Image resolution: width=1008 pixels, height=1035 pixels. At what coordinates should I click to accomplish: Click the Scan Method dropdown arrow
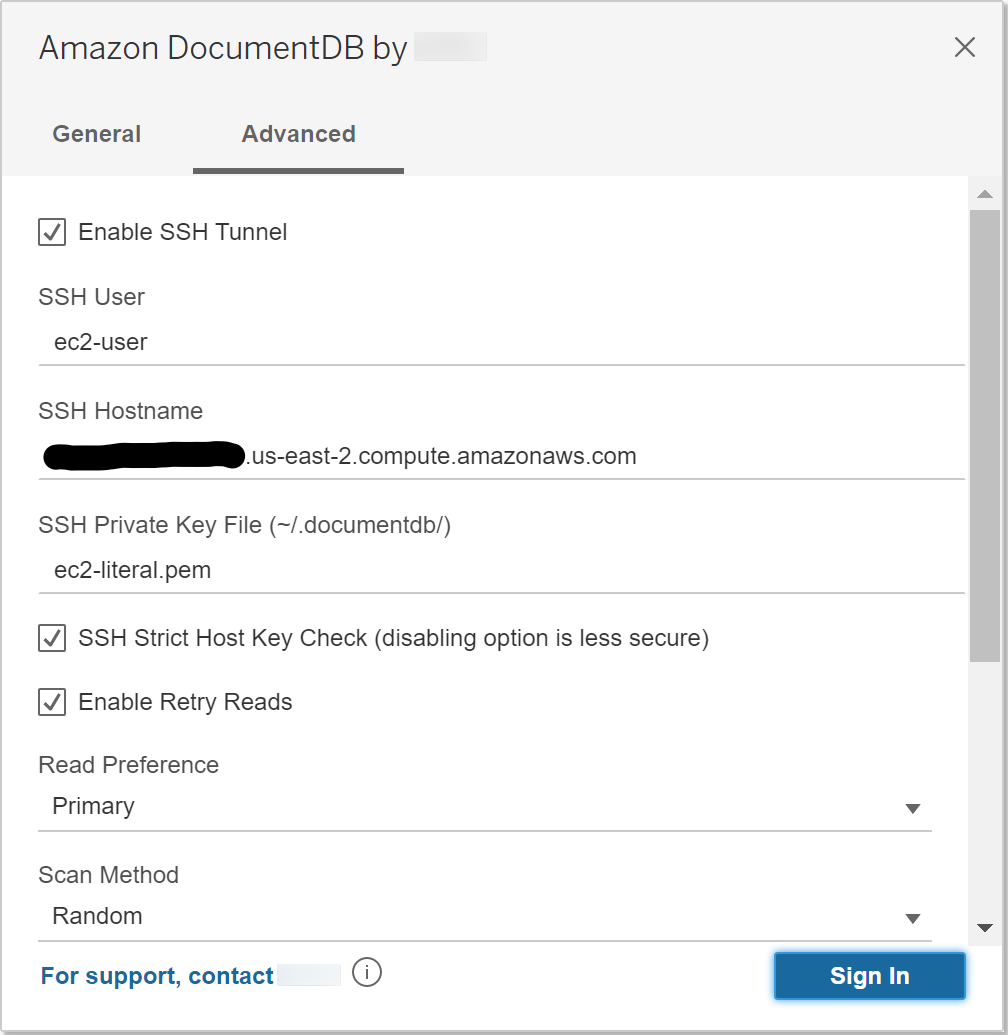pos(912,918)
